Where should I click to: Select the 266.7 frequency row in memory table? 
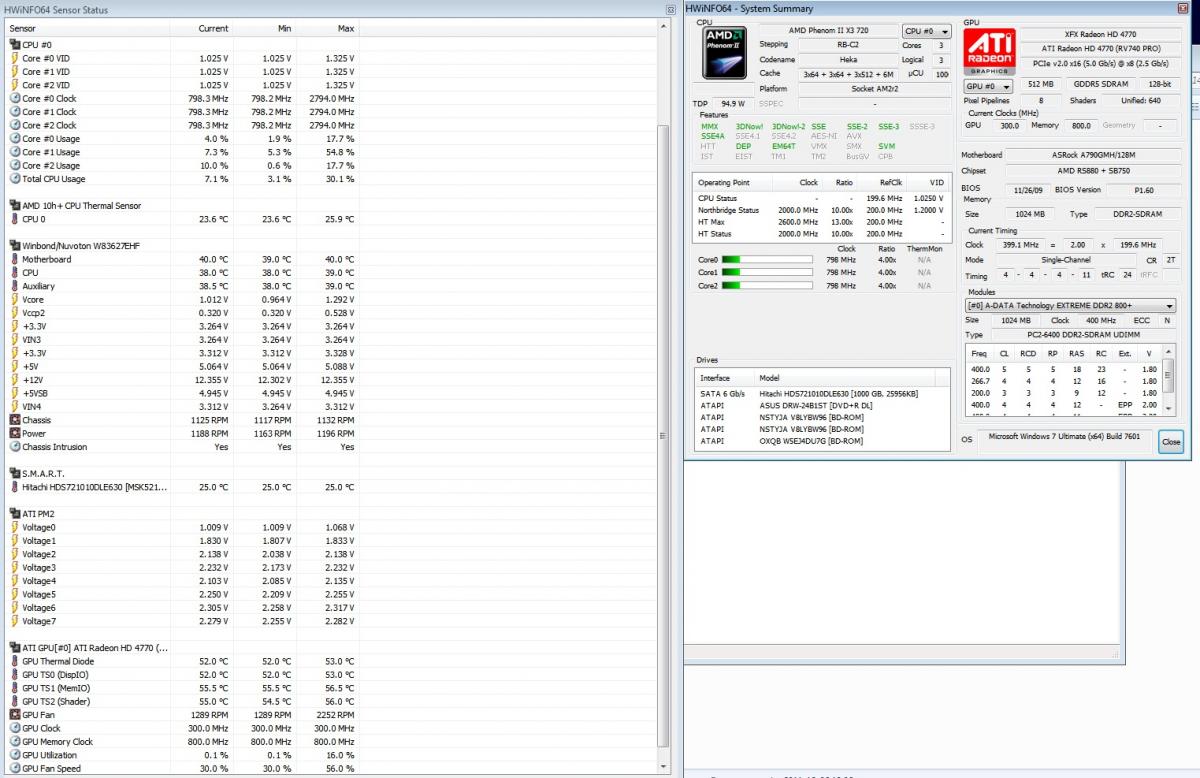tap(1064, 381)
